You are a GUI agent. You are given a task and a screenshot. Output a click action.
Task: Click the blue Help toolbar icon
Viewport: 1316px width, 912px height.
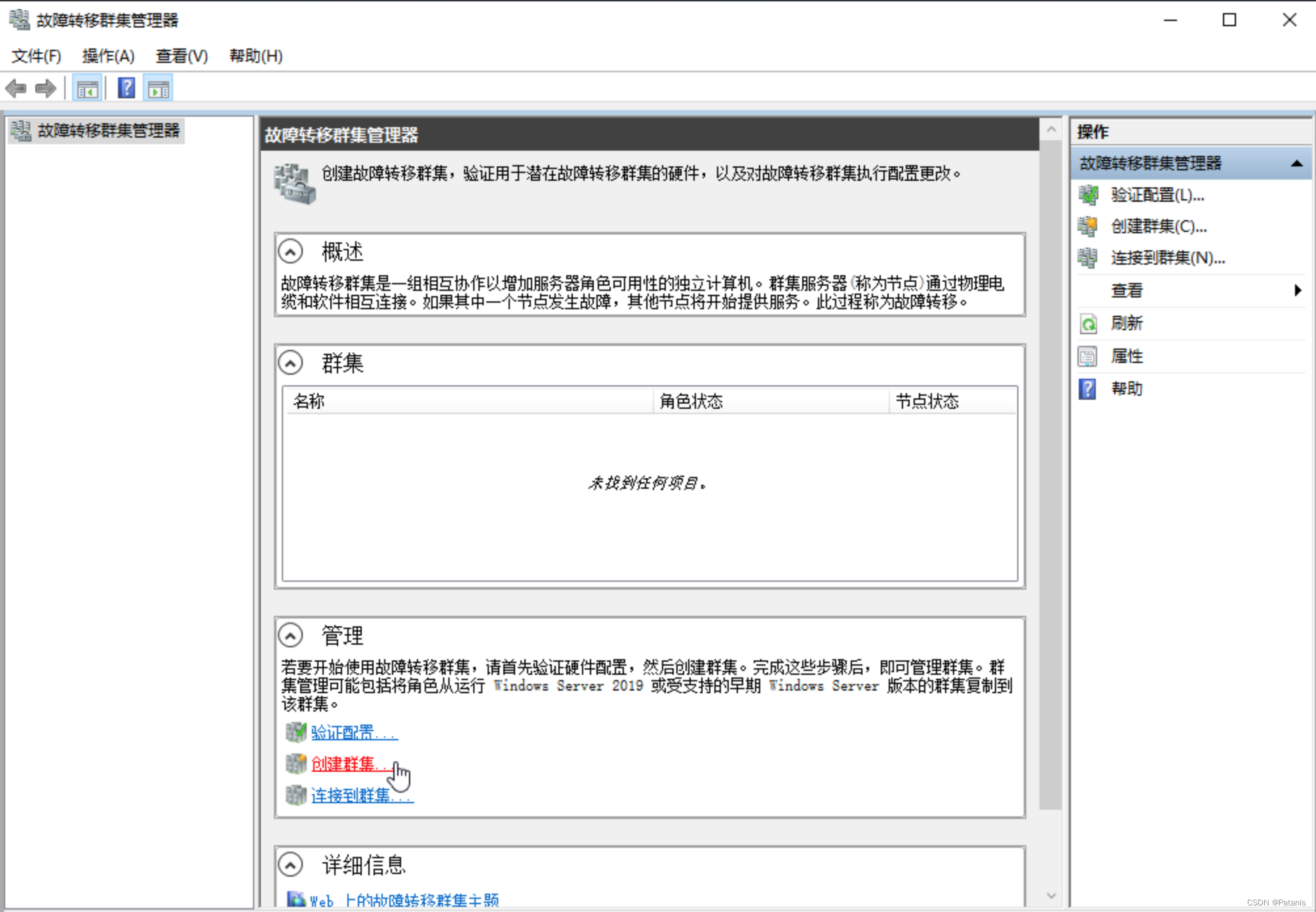pyautogui.click(x=126, y=88)
